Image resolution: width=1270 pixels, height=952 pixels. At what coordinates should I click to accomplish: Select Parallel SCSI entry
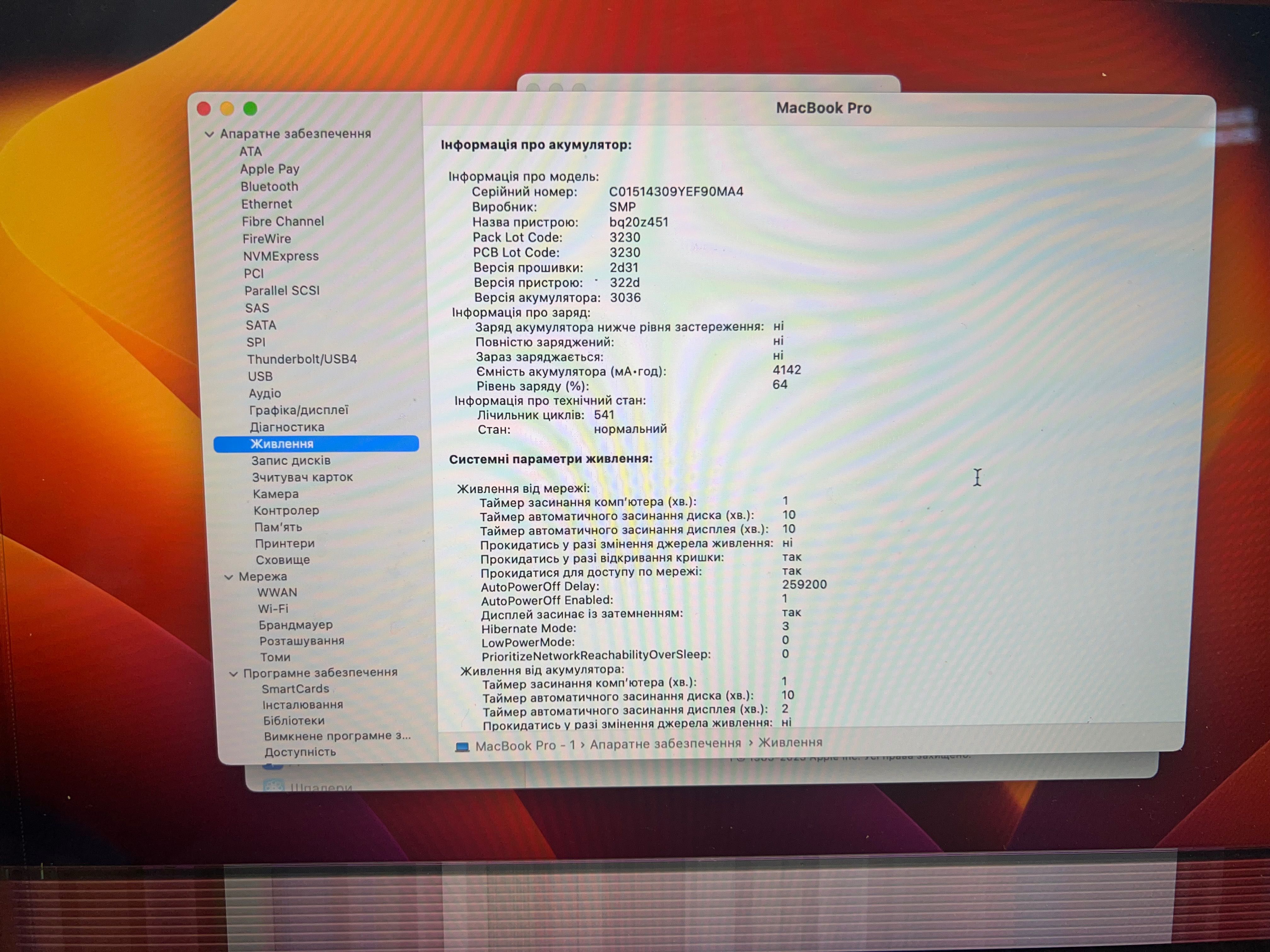click(x=282, y=291)
